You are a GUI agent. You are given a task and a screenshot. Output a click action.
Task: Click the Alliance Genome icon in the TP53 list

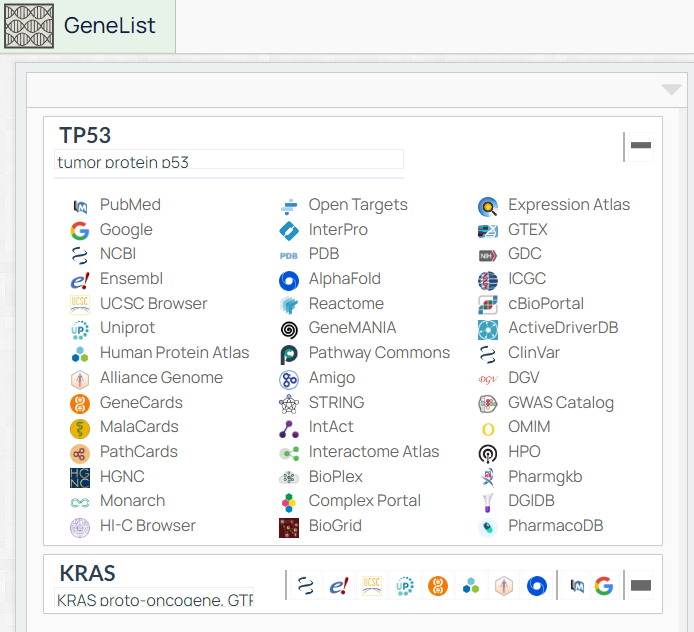(80, 379)
